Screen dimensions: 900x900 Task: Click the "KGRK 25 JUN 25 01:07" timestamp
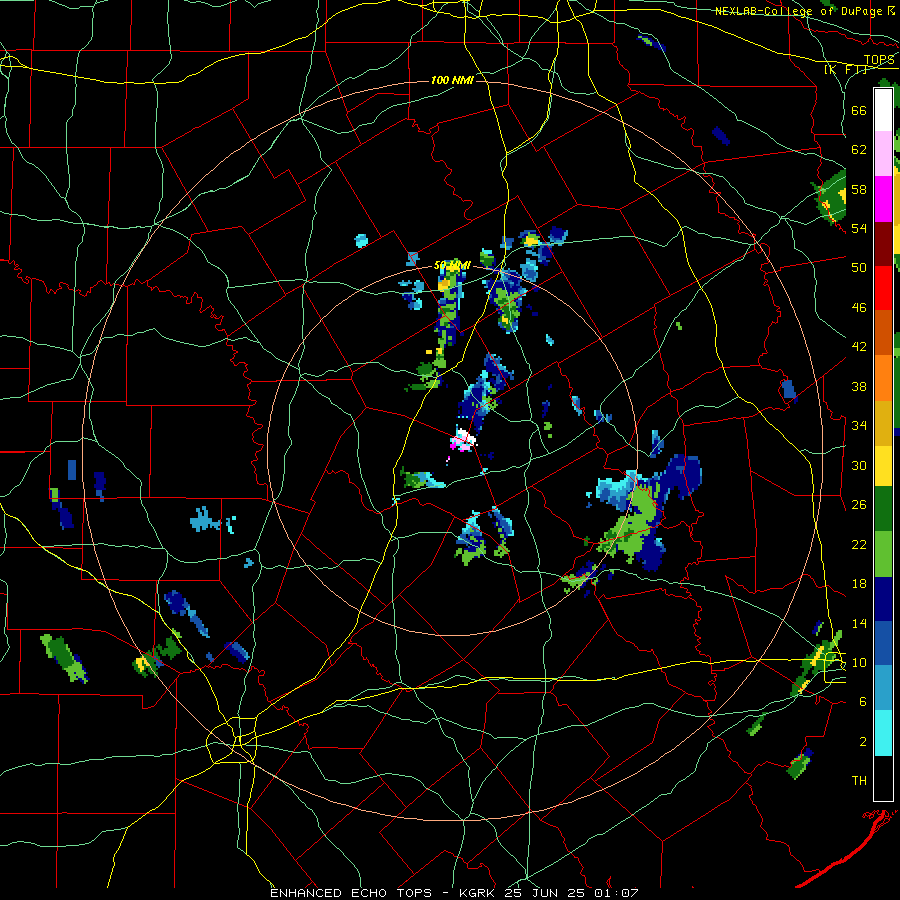pos(549,893)
